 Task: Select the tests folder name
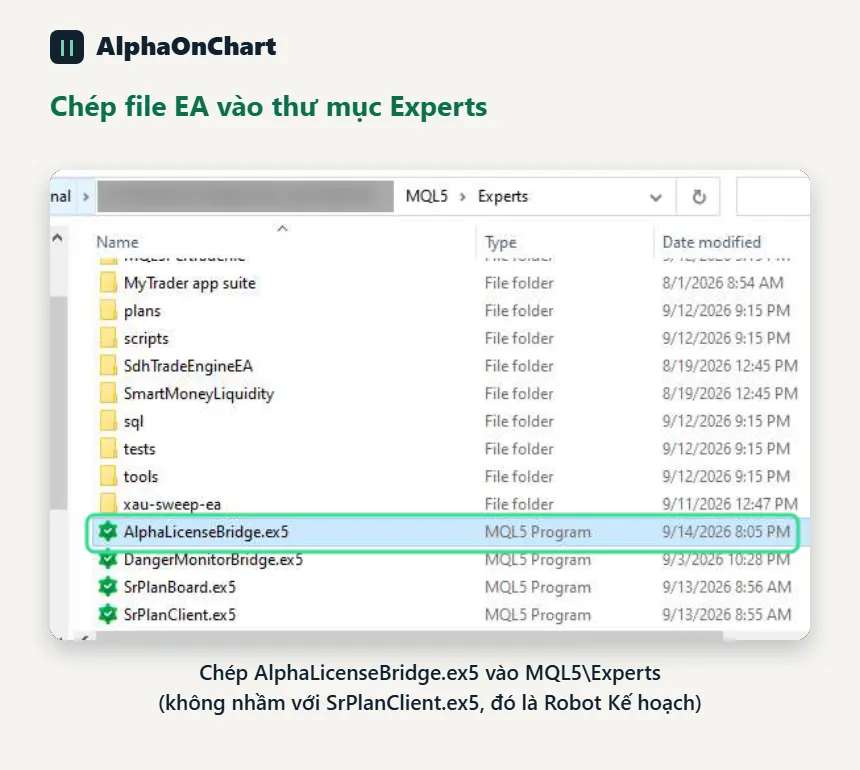139,449
